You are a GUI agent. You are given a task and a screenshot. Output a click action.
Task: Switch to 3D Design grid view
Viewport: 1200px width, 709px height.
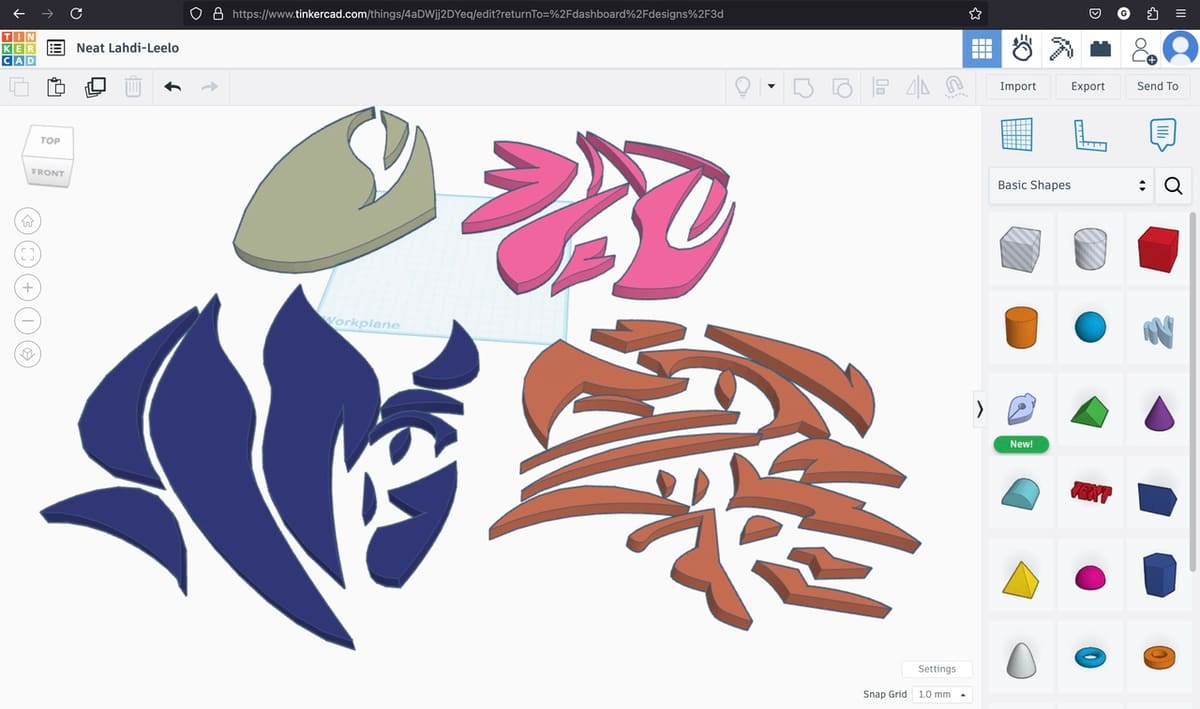981,48
